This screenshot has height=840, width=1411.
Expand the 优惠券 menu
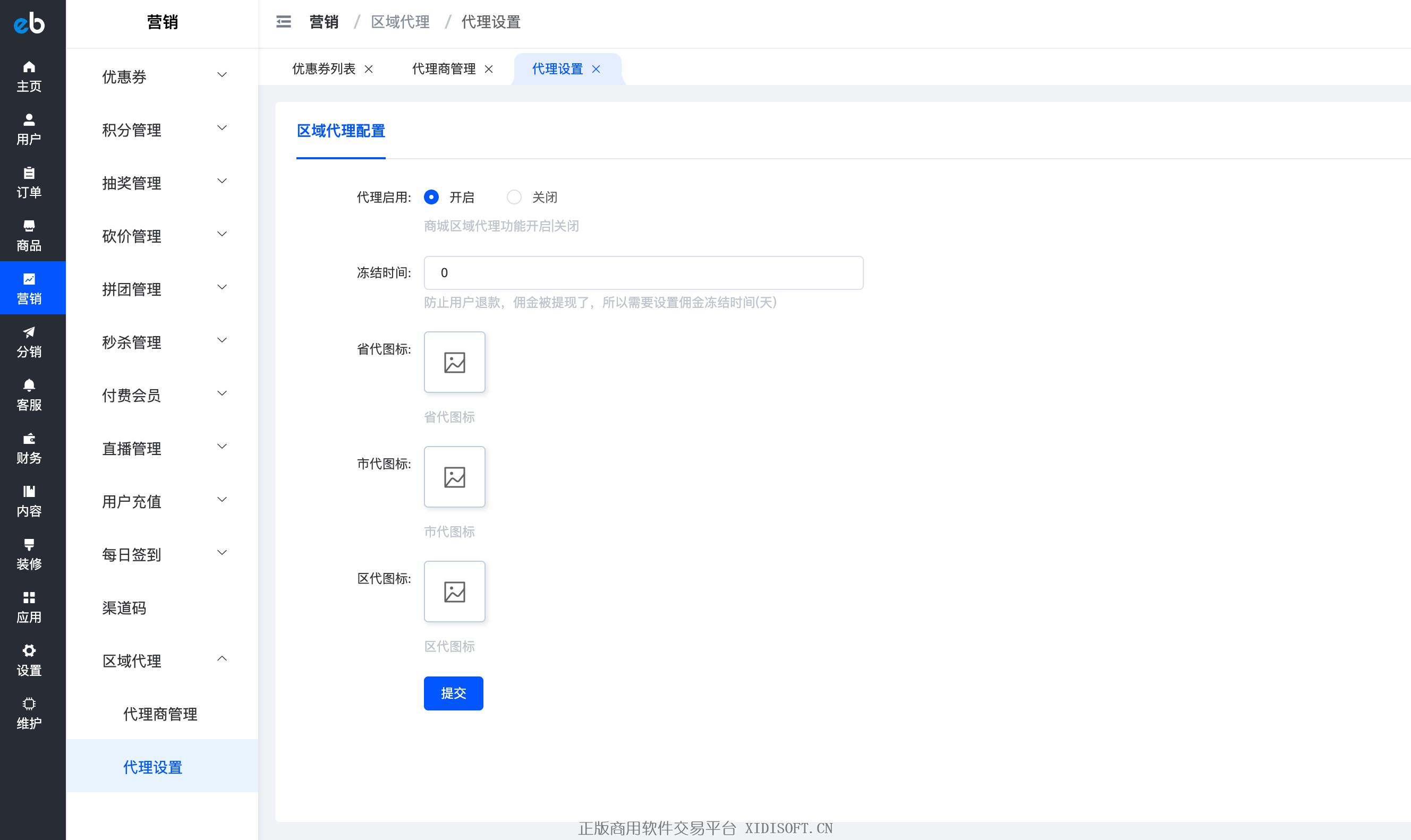point(162,76)
